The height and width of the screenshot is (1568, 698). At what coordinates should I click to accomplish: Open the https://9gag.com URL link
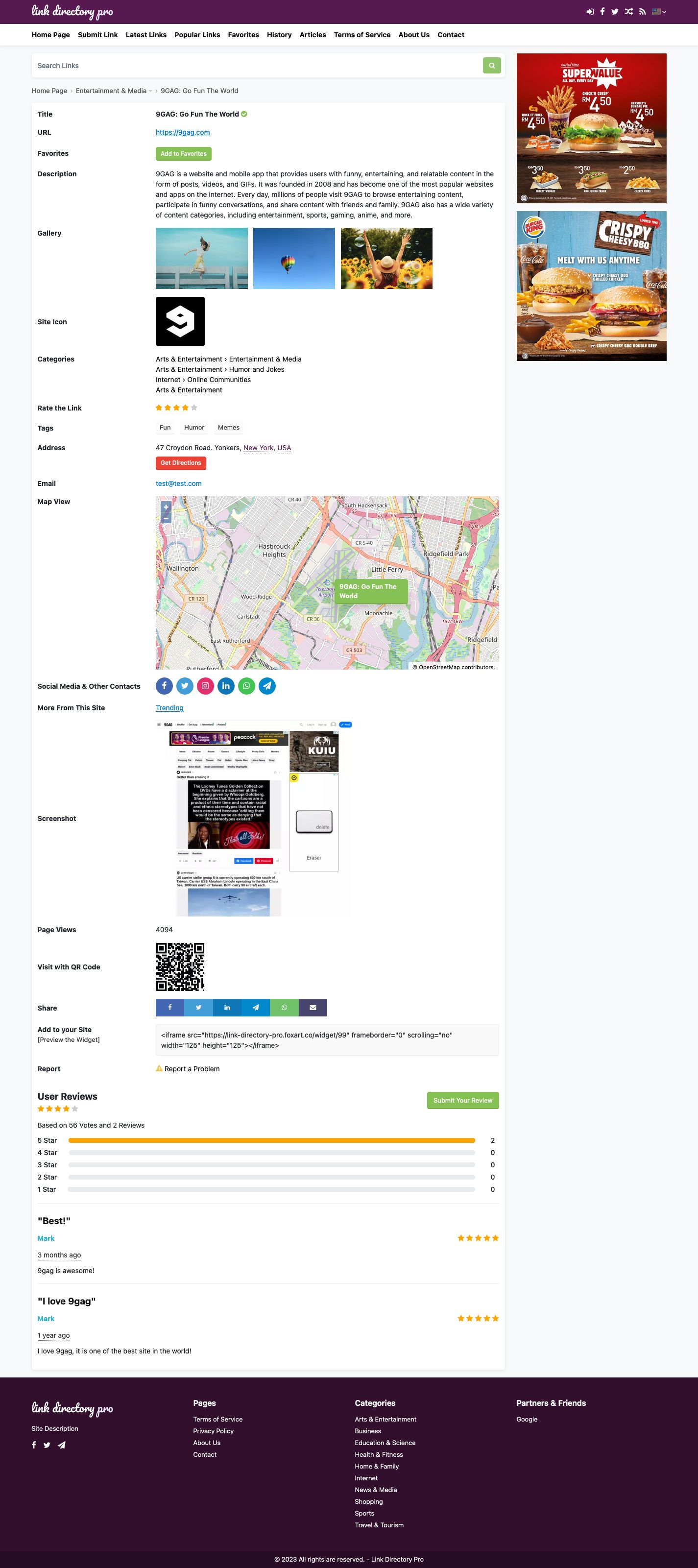[183, 132]
